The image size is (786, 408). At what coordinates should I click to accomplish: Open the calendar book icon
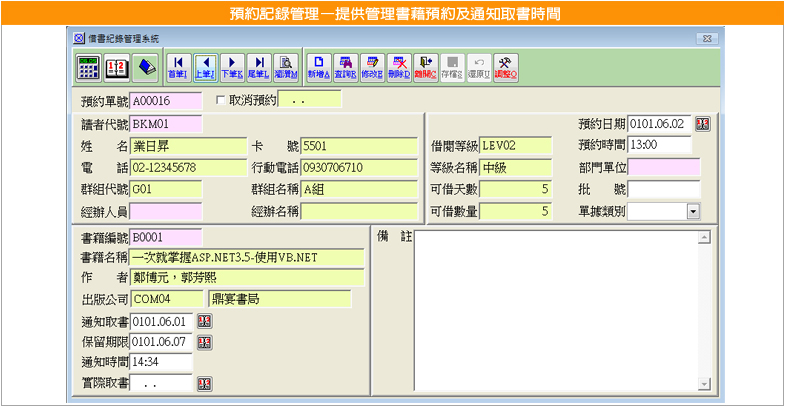(x=117, y=67)
